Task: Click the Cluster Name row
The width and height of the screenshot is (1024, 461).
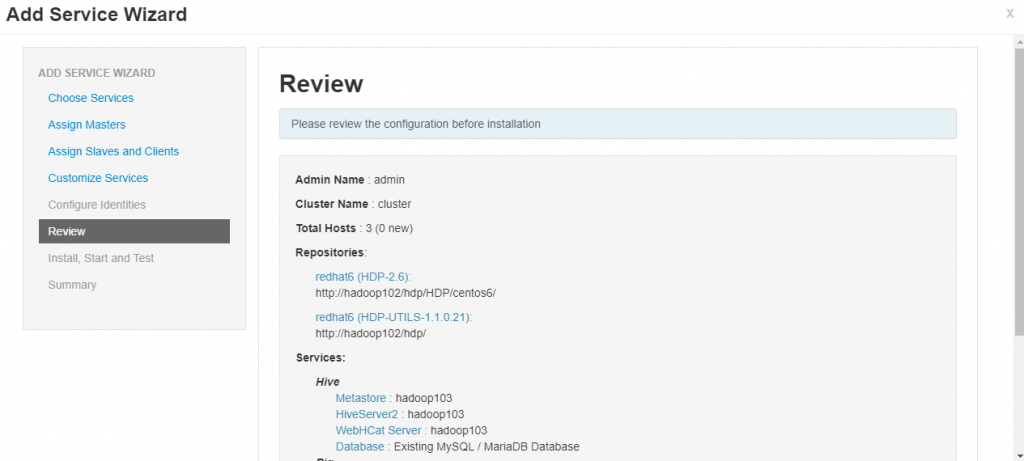Action: pos(353,204)
